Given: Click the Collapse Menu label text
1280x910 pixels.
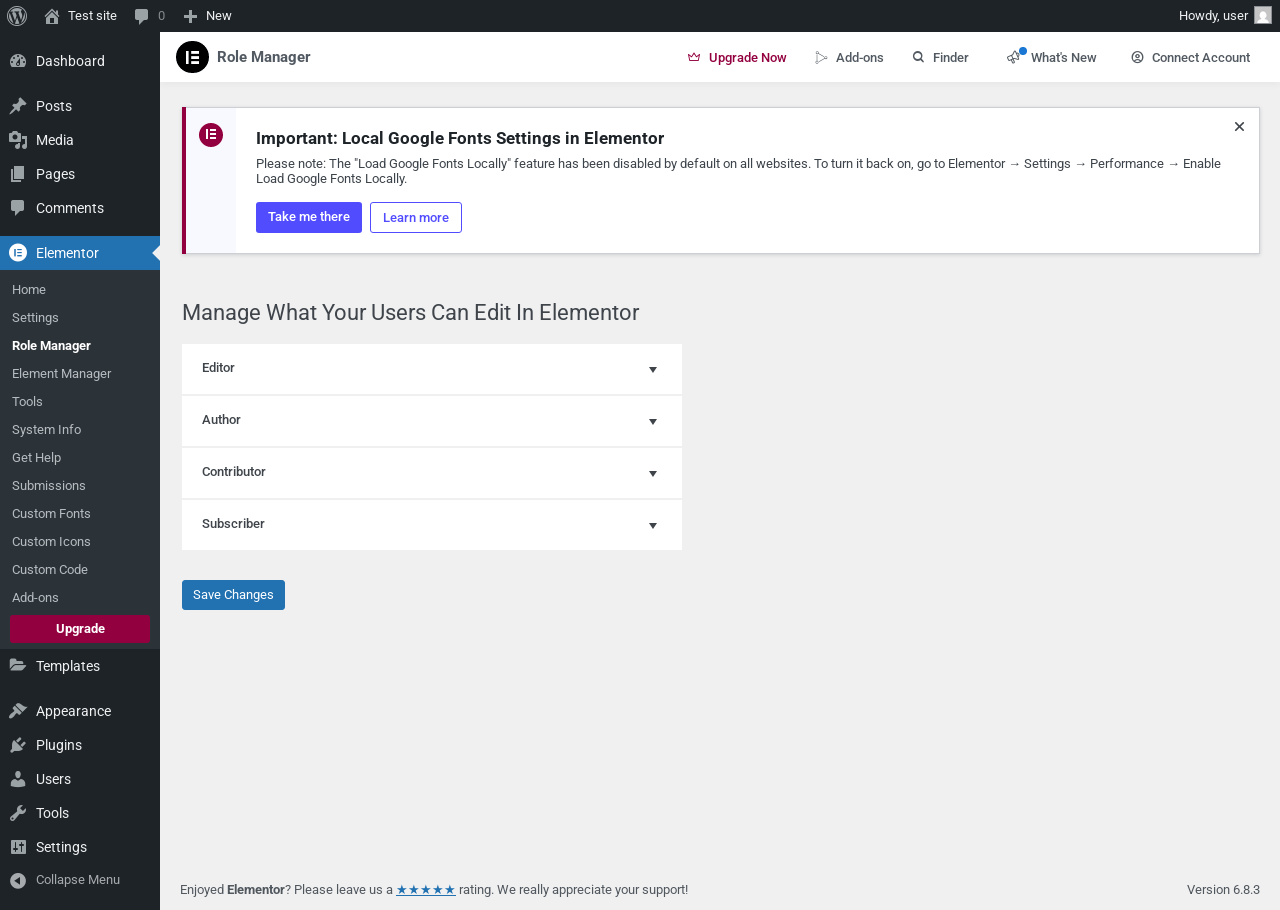Looking at the screenshot, I should (x=78, y=880).
